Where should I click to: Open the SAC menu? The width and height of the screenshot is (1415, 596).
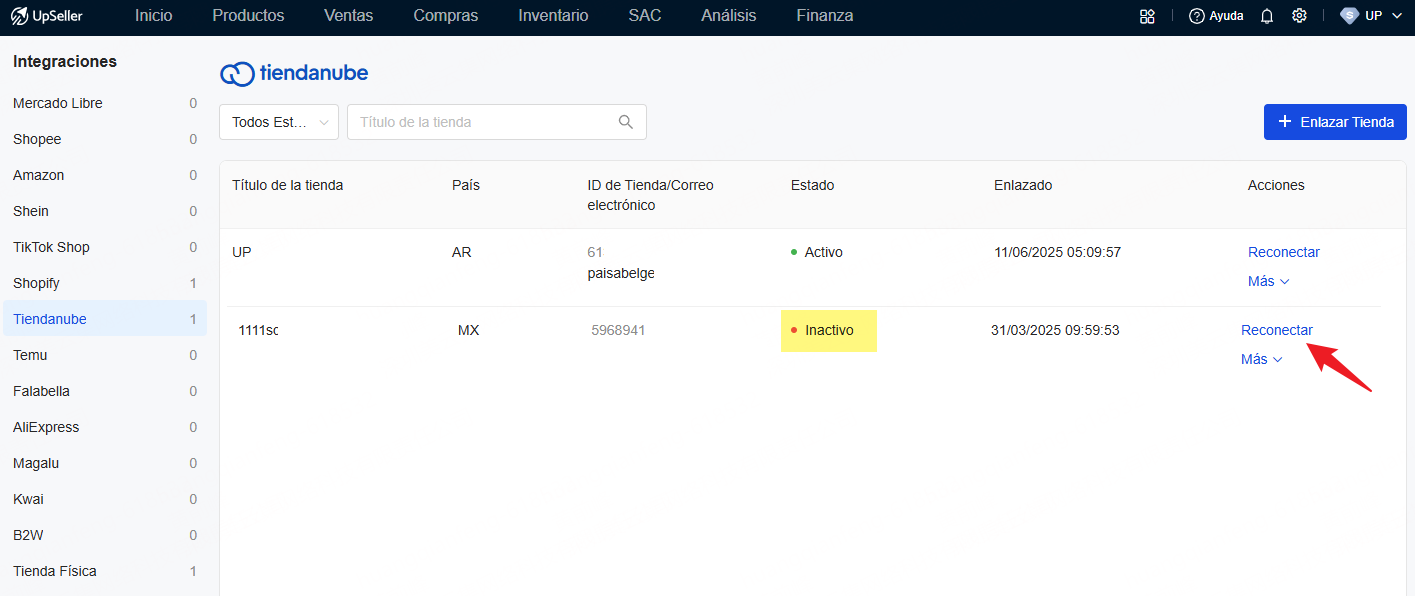coord(645,16)
